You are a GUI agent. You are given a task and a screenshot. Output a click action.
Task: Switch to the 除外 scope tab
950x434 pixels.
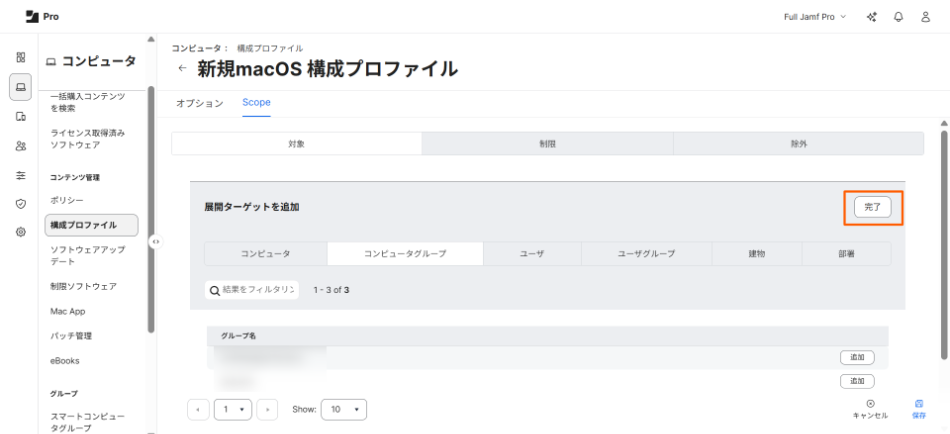tap(798, 144)
